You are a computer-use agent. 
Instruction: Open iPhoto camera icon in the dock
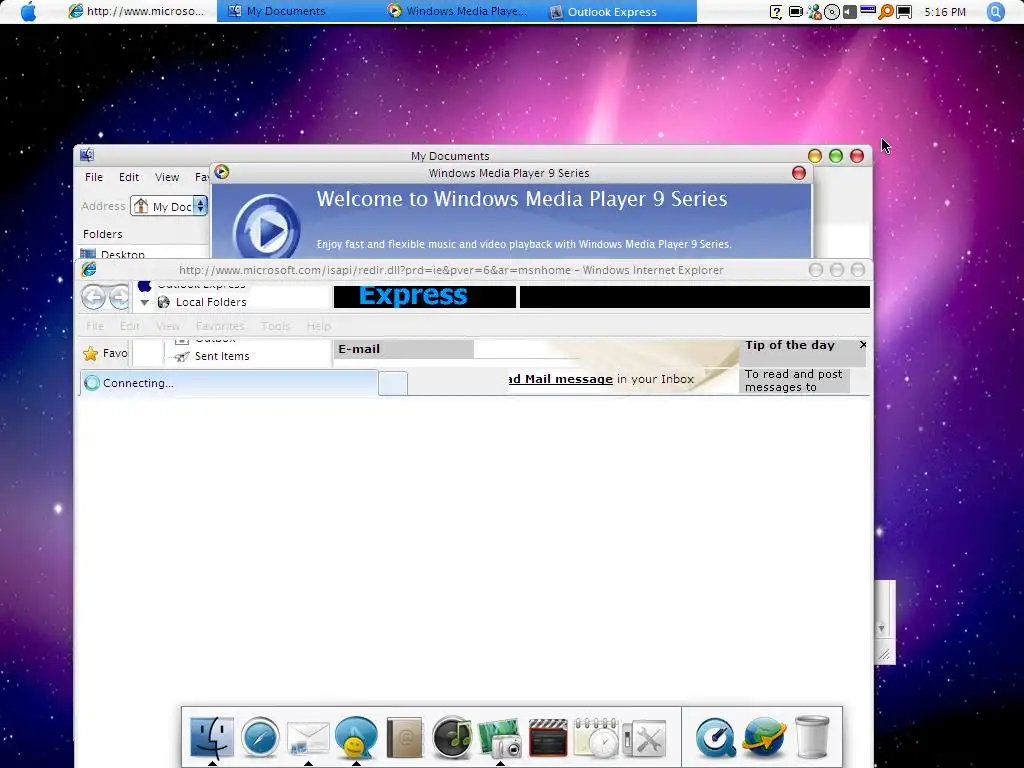(x=500, y=738)
